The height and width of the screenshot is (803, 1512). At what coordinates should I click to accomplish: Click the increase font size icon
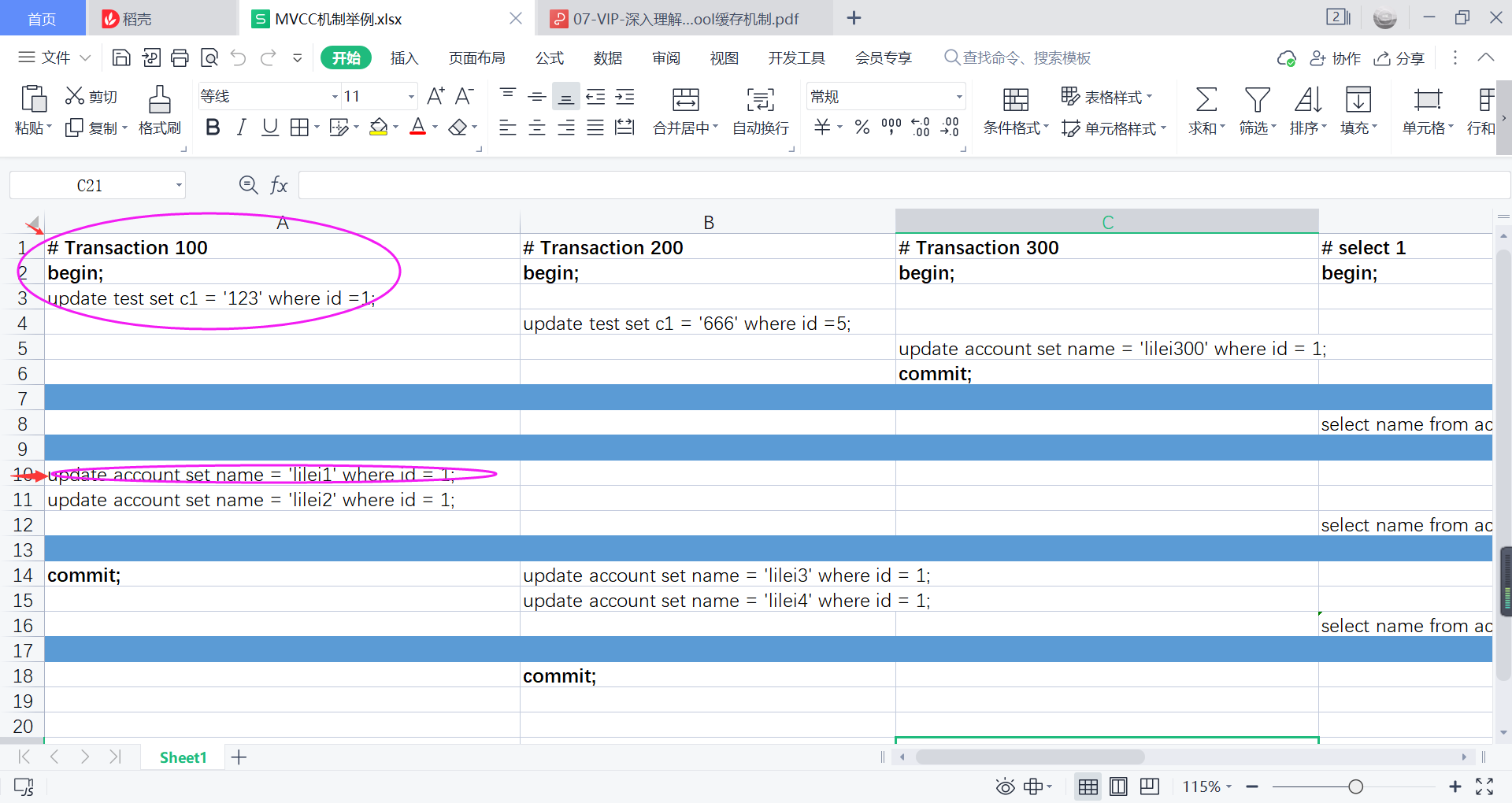point(435,96)
